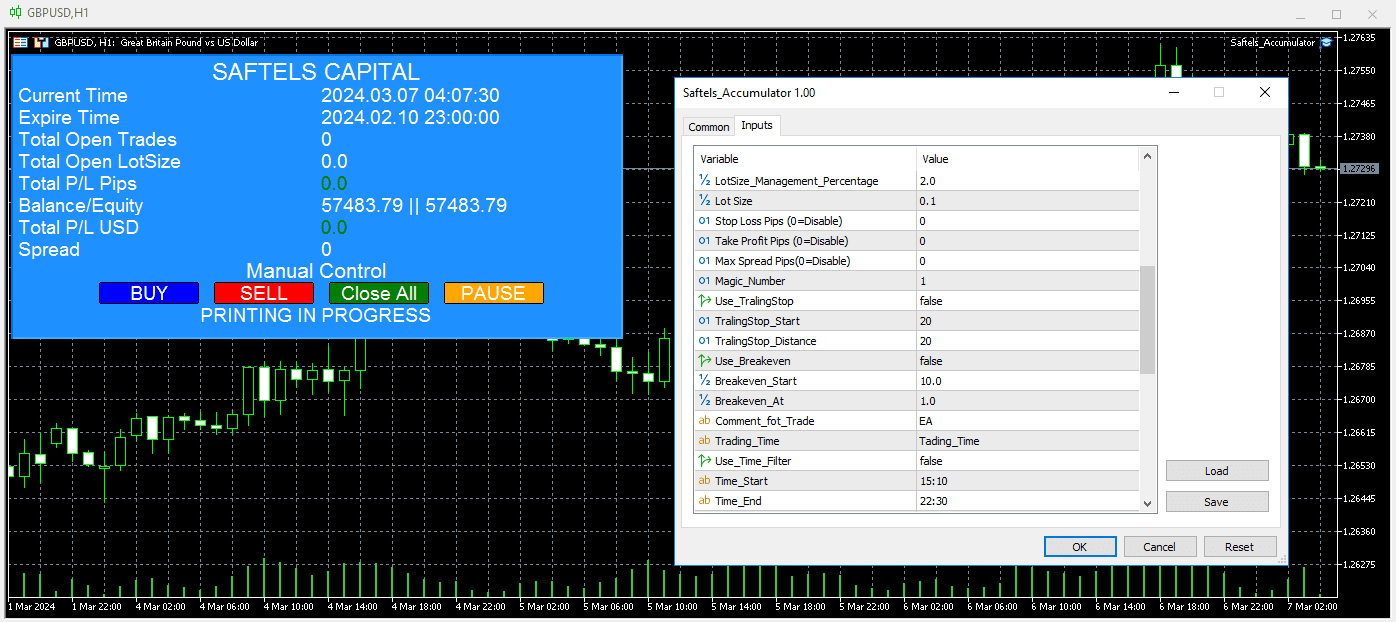Viewport: 1396px width, 622px height.
Task: Click the Saftels_Accumulator label on chart
Action: (1272, 43)
